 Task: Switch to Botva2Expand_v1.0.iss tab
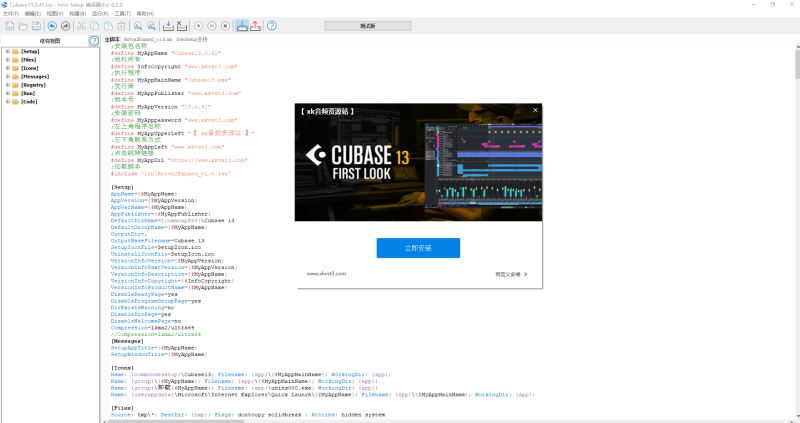148,39
